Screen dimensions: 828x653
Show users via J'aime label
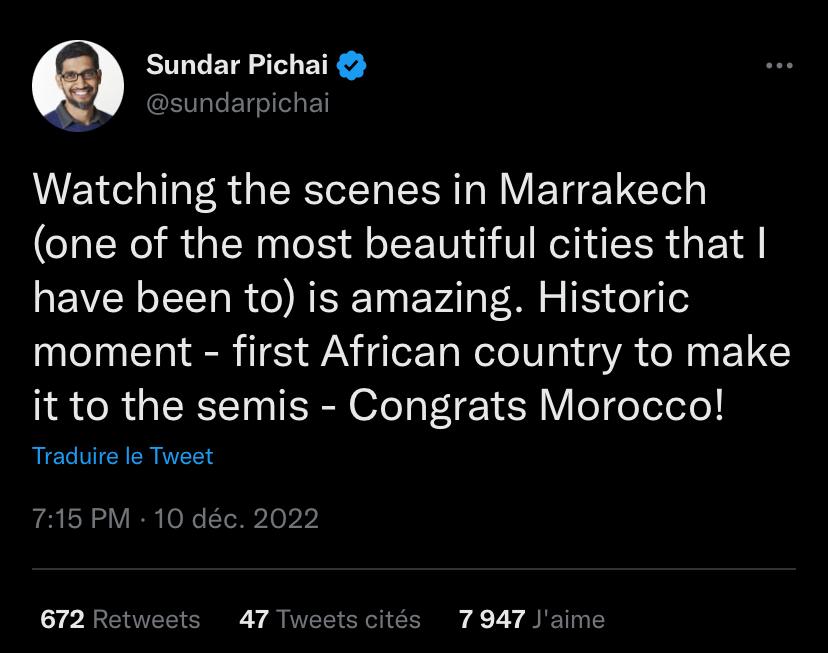(x=568, y=619)
